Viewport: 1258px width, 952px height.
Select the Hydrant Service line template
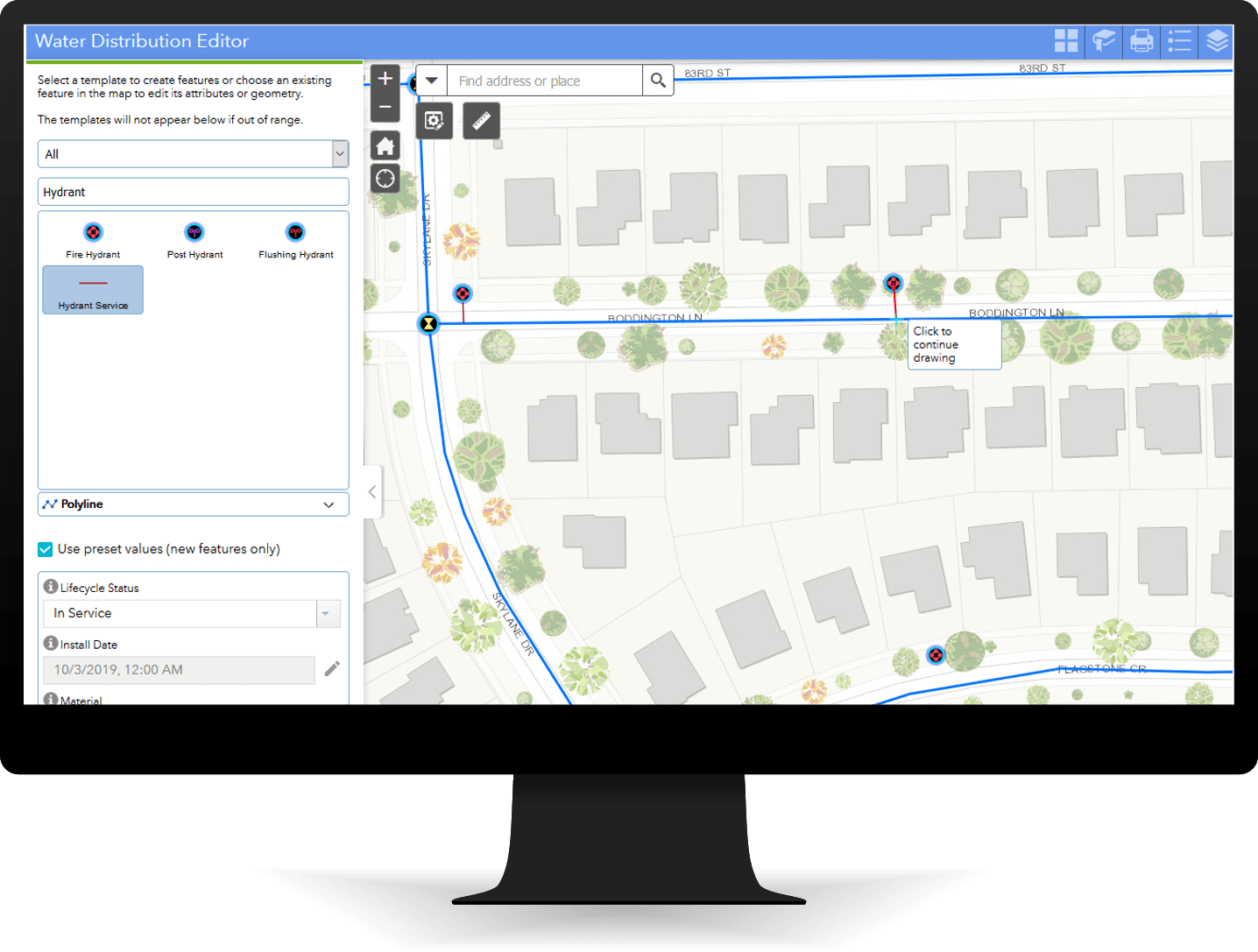(x=93, y=290)
